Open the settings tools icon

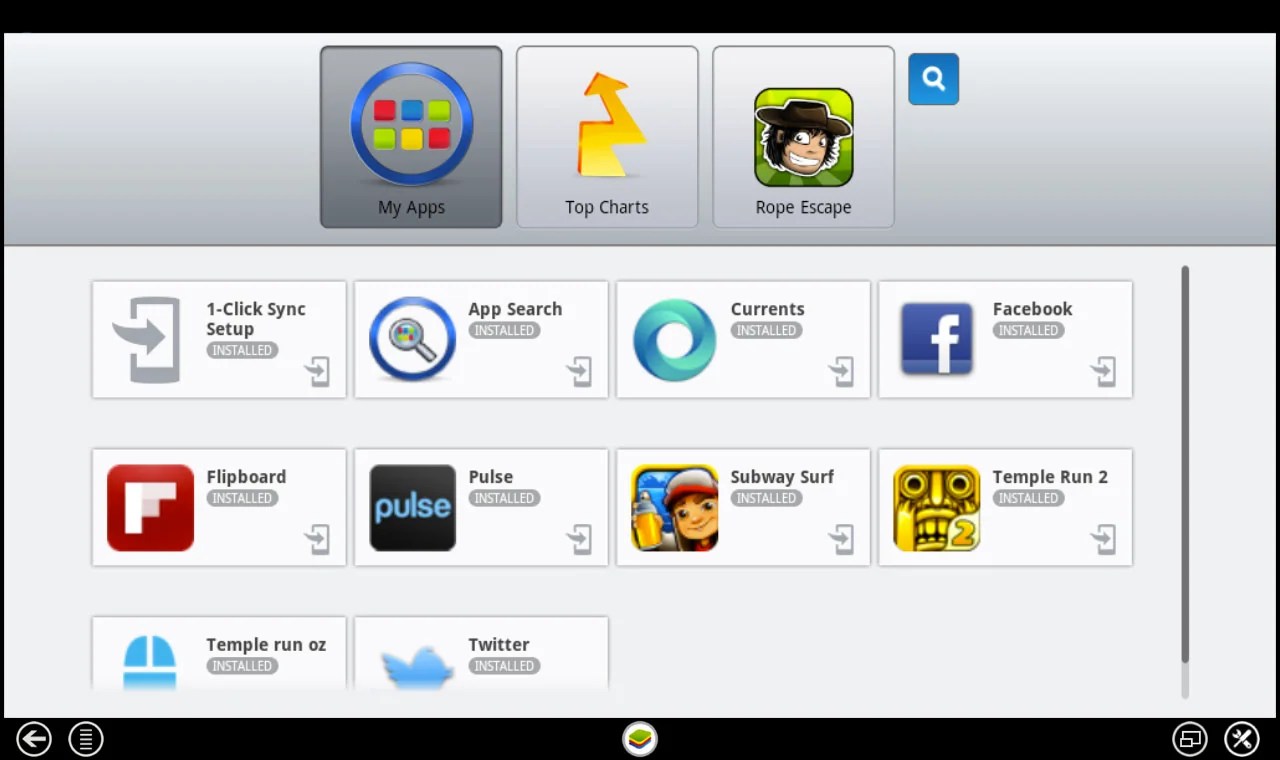tap(1242, 739)
